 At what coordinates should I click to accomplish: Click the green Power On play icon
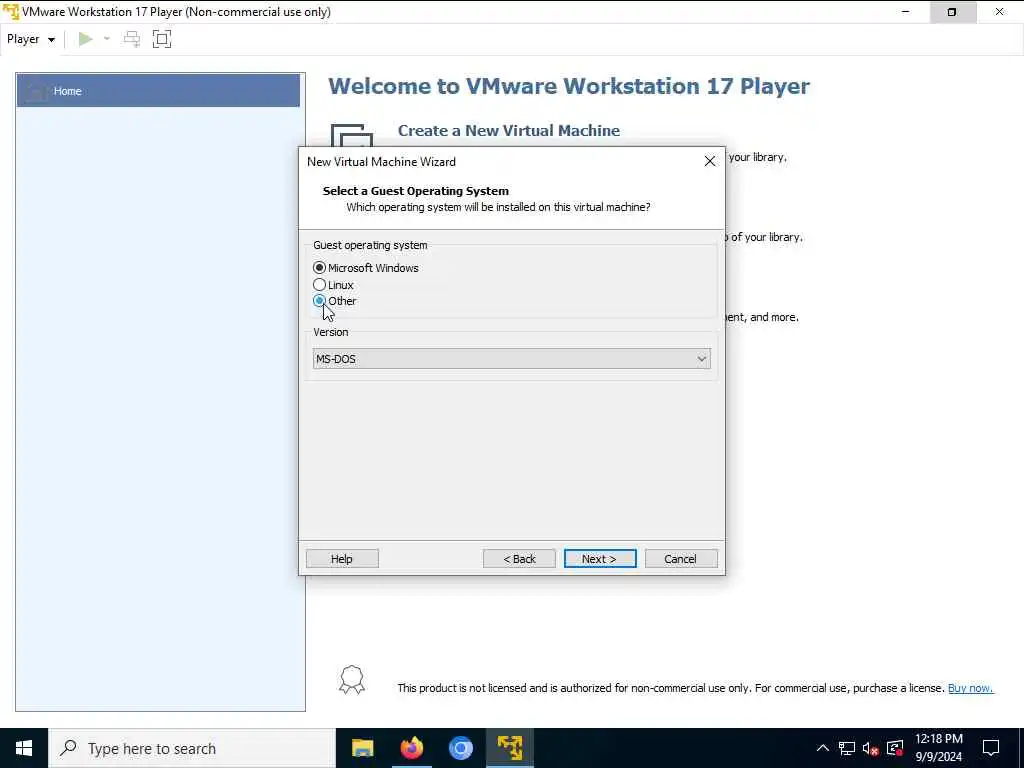pyautogui.click(x=86, y=39)
